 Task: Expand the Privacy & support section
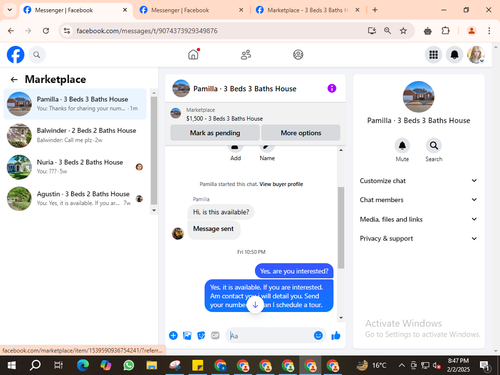tap(418, 238)
